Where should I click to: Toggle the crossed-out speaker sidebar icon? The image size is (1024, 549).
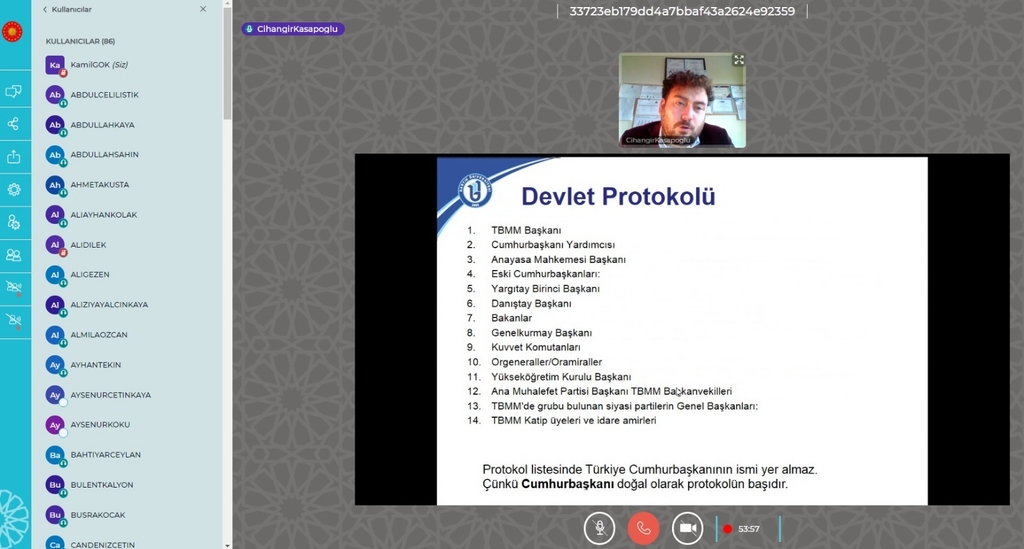point(14,287)
